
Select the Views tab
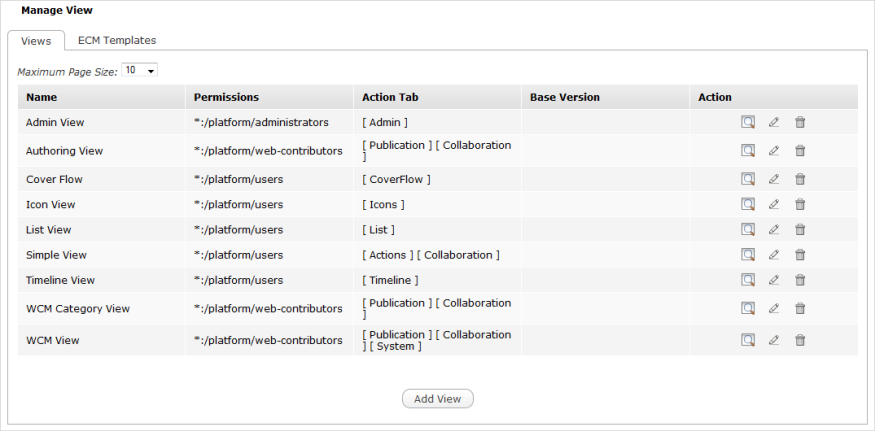[x=36, y=41]
